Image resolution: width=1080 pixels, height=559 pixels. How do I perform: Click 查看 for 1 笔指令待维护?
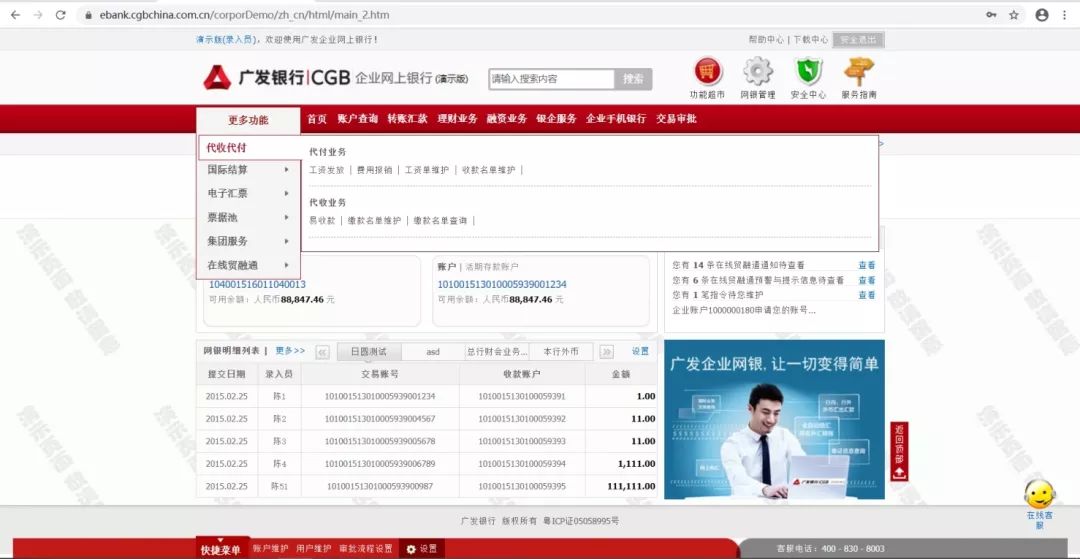(x=866, y=295)
